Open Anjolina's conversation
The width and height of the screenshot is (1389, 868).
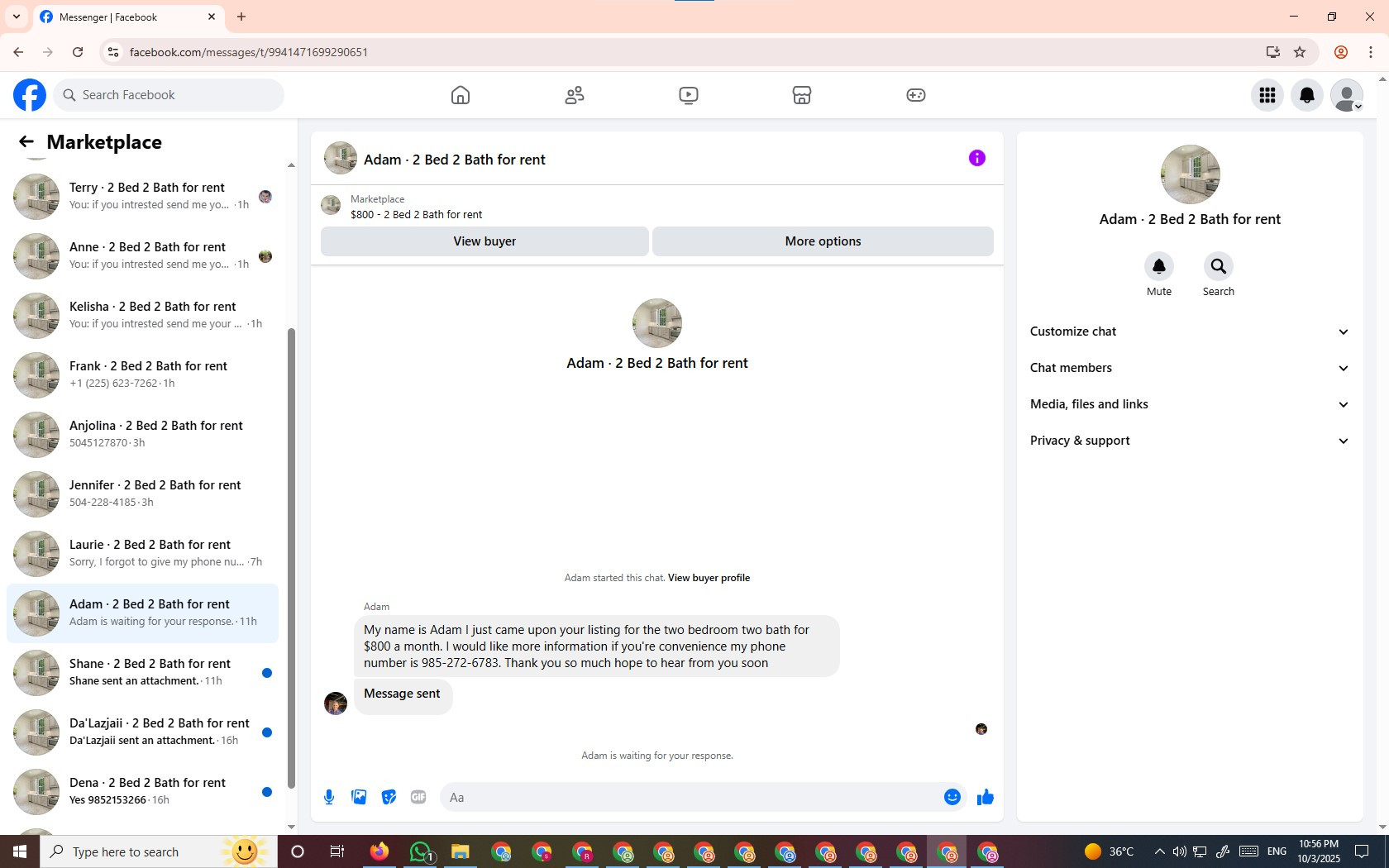142,435
